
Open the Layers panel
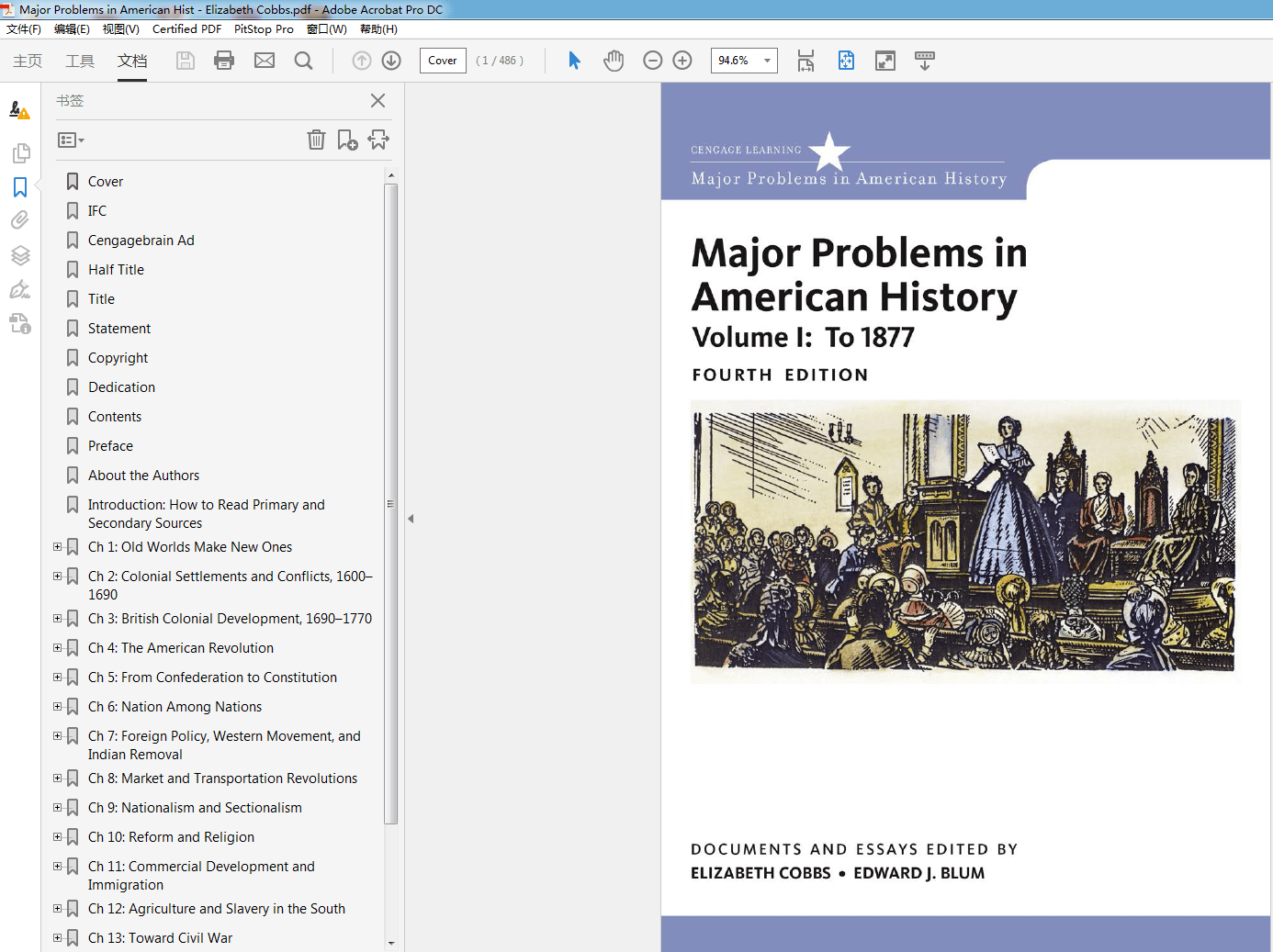click(x=20, y=255)
